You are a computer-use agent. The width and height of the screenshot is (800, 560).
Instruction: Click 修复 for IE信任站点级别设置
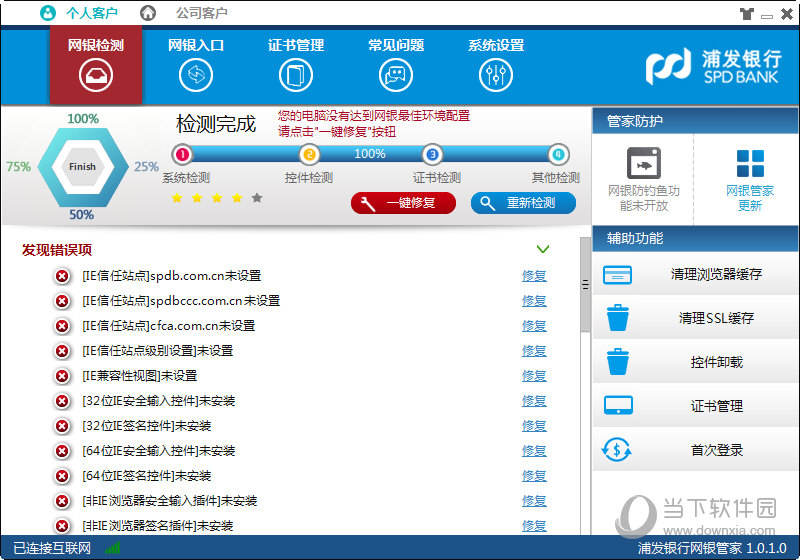point(534,351)
